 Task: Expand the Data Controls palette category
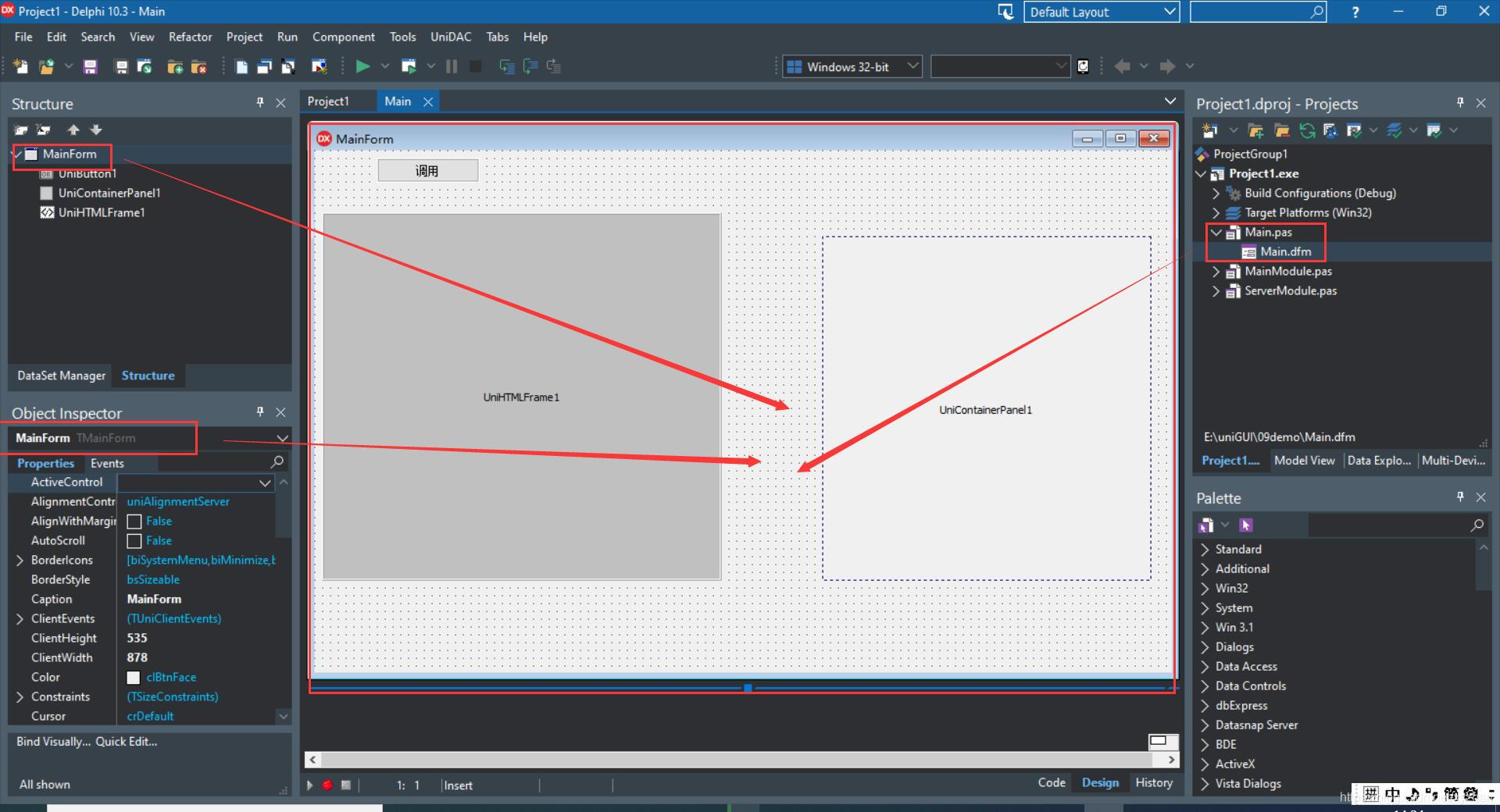click(1205, 686)
